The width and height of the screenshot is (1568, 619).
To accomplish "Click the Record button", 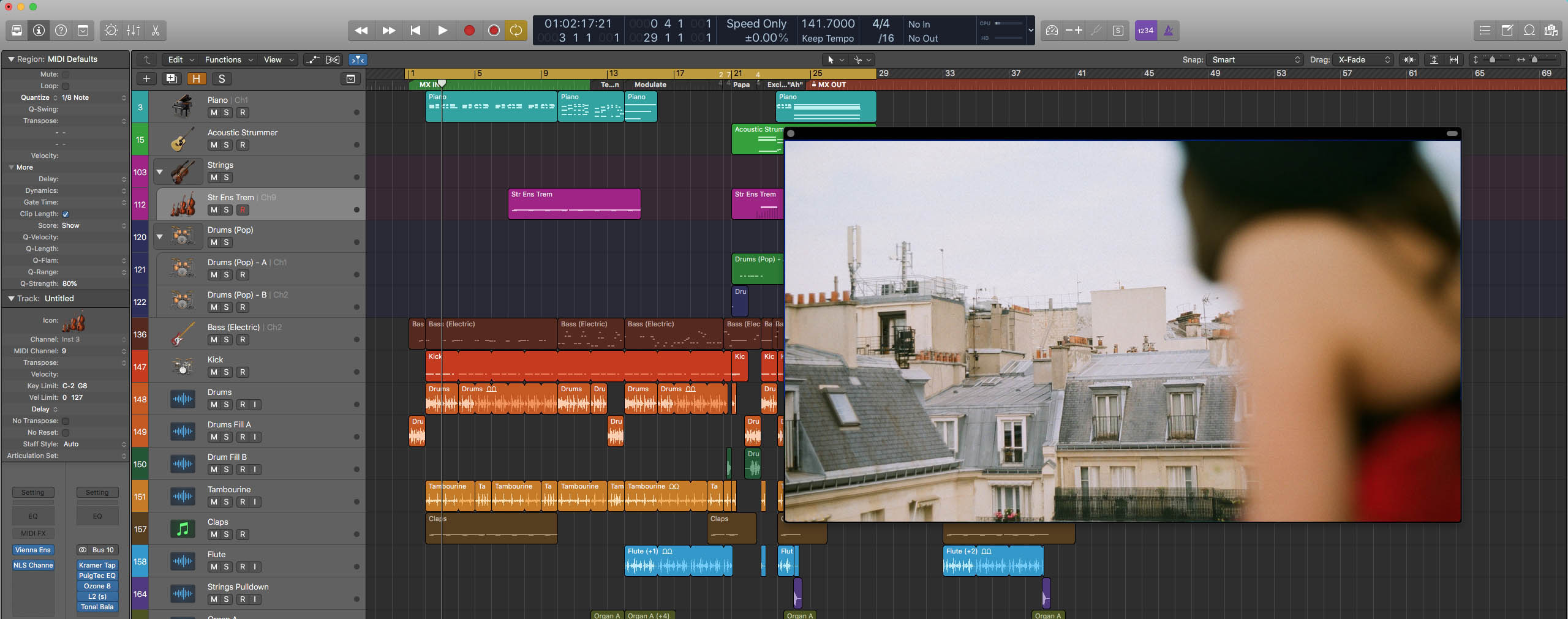I will (x=469, y=30).
